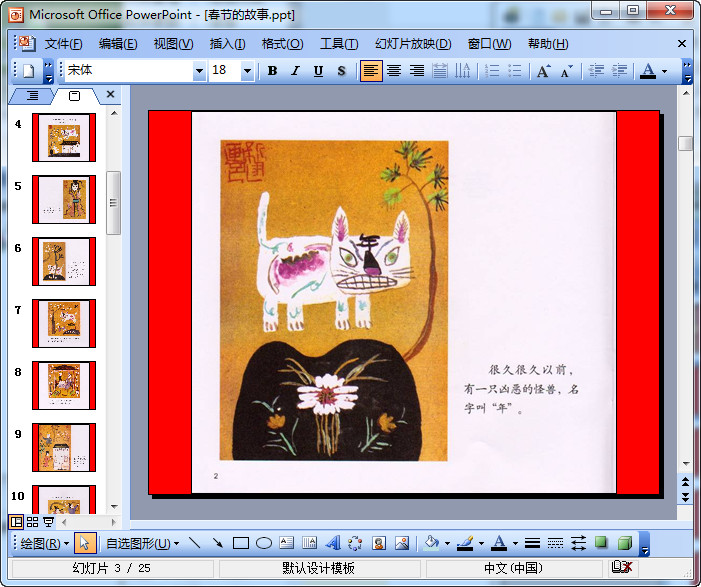This screenshot has height=587, width=701.
Task: Close the document window with menu bar X
Action: [x=682, y=43]
